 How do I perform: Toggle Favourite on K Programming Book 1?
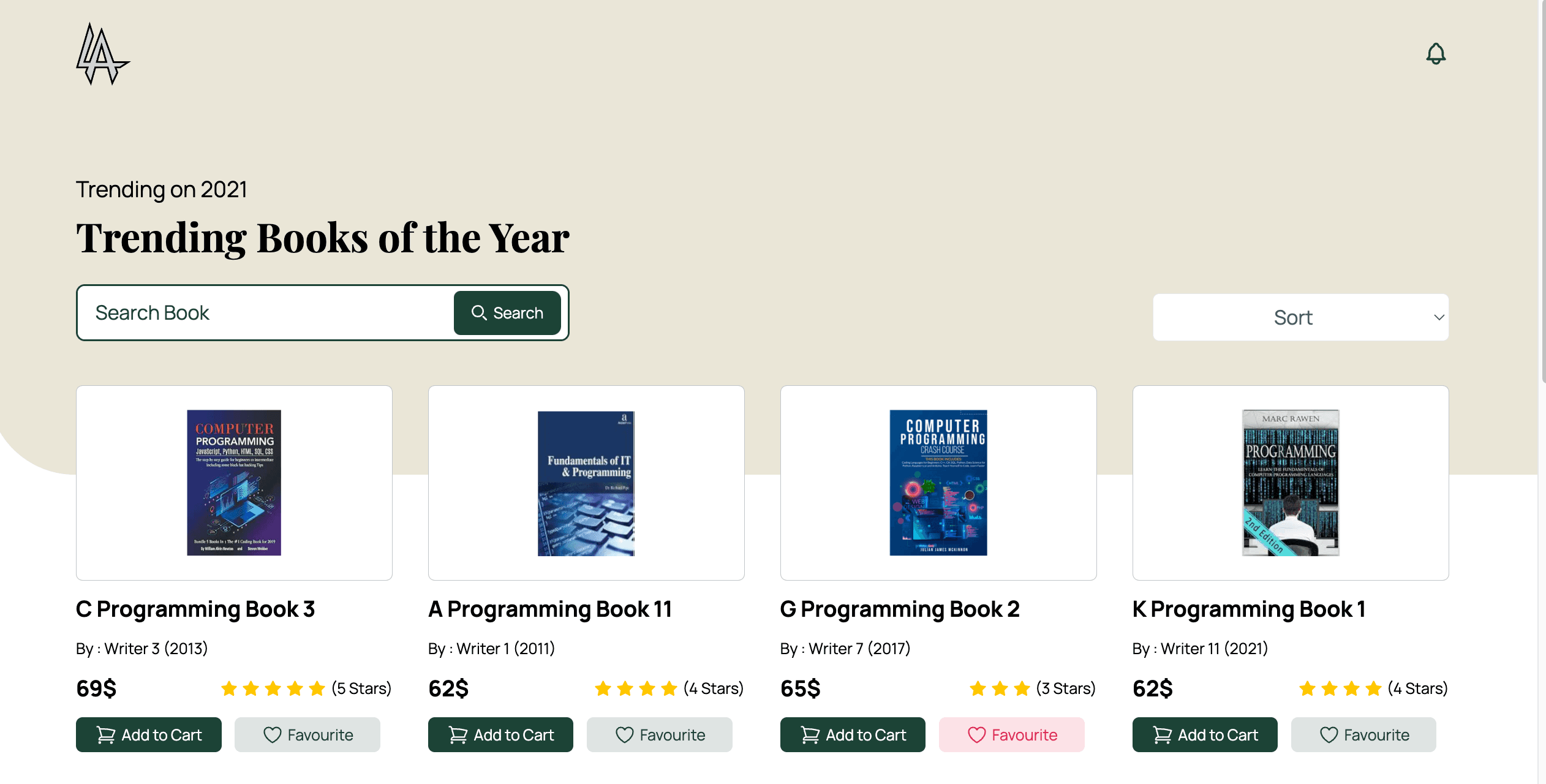pyautogui.click(x=1364, y=734)
